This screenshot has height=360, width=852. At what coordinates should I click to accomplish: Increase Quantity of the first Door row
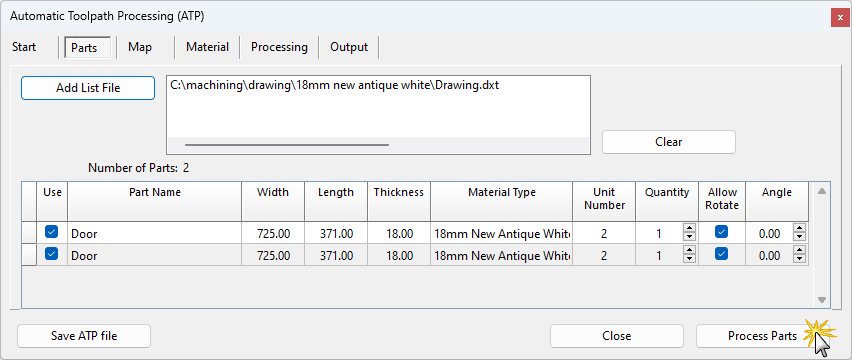(x=690, y=229)
